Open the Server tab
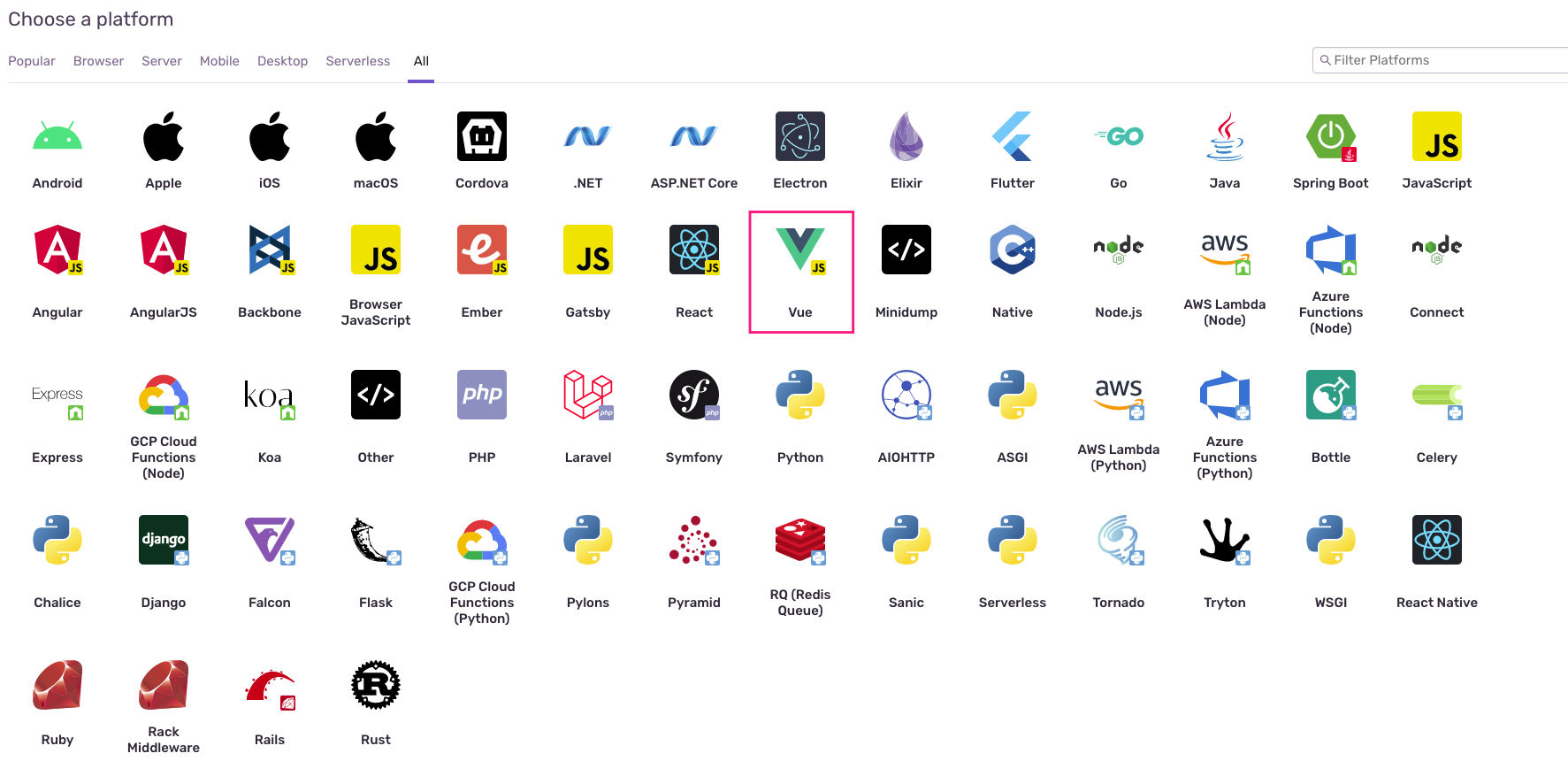Image resolution: width=1568 pixels, height=784 pixels. pos(162,61)
